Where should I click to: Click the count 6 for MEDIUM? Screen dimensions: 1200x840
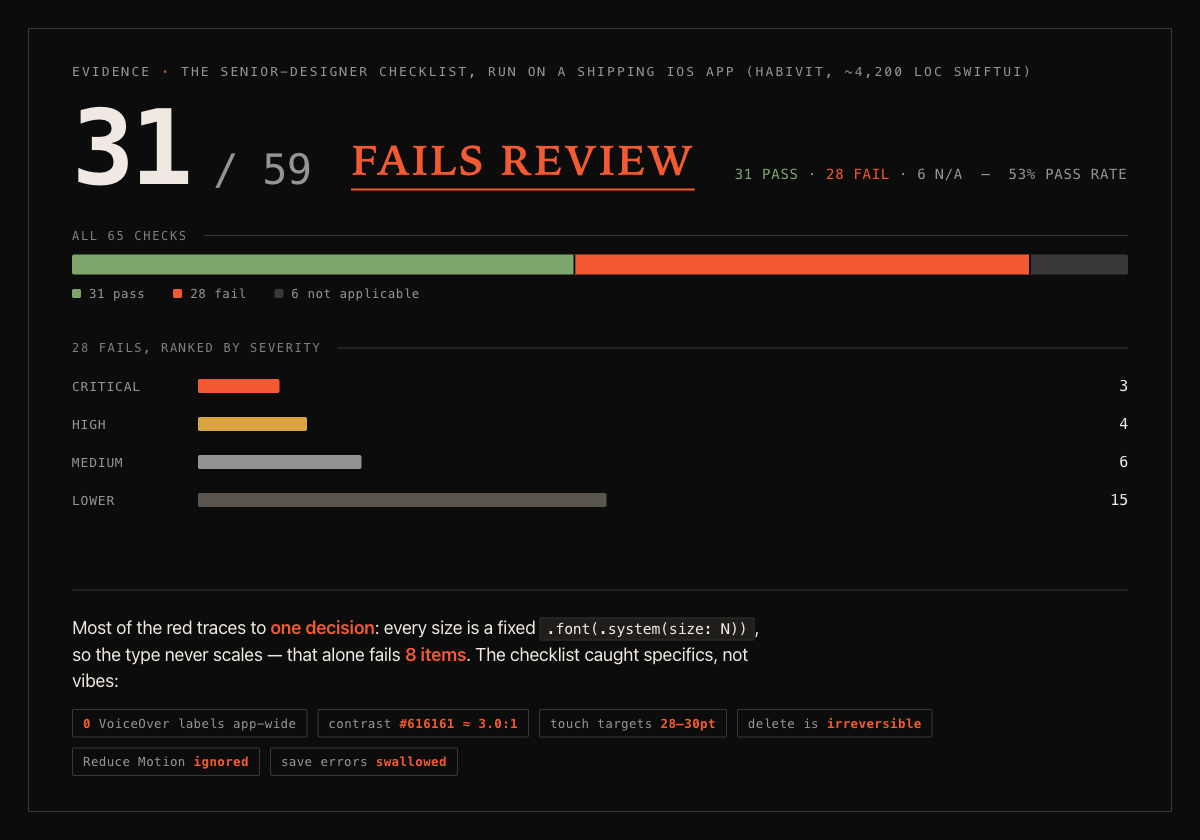click(x=1123, y=462)
